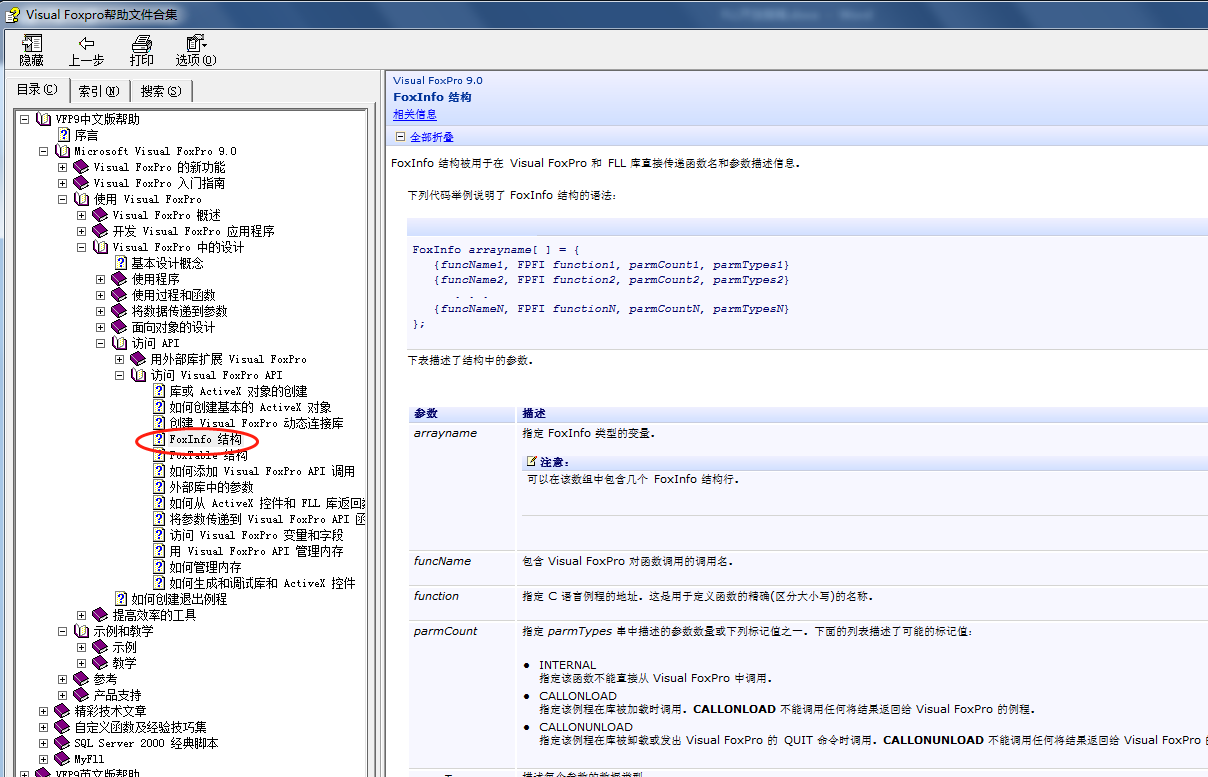Collapse the Microsoft Visual FoxPro 9.0 node
This screenshot has height=777, width=1208.
[44, 151]
